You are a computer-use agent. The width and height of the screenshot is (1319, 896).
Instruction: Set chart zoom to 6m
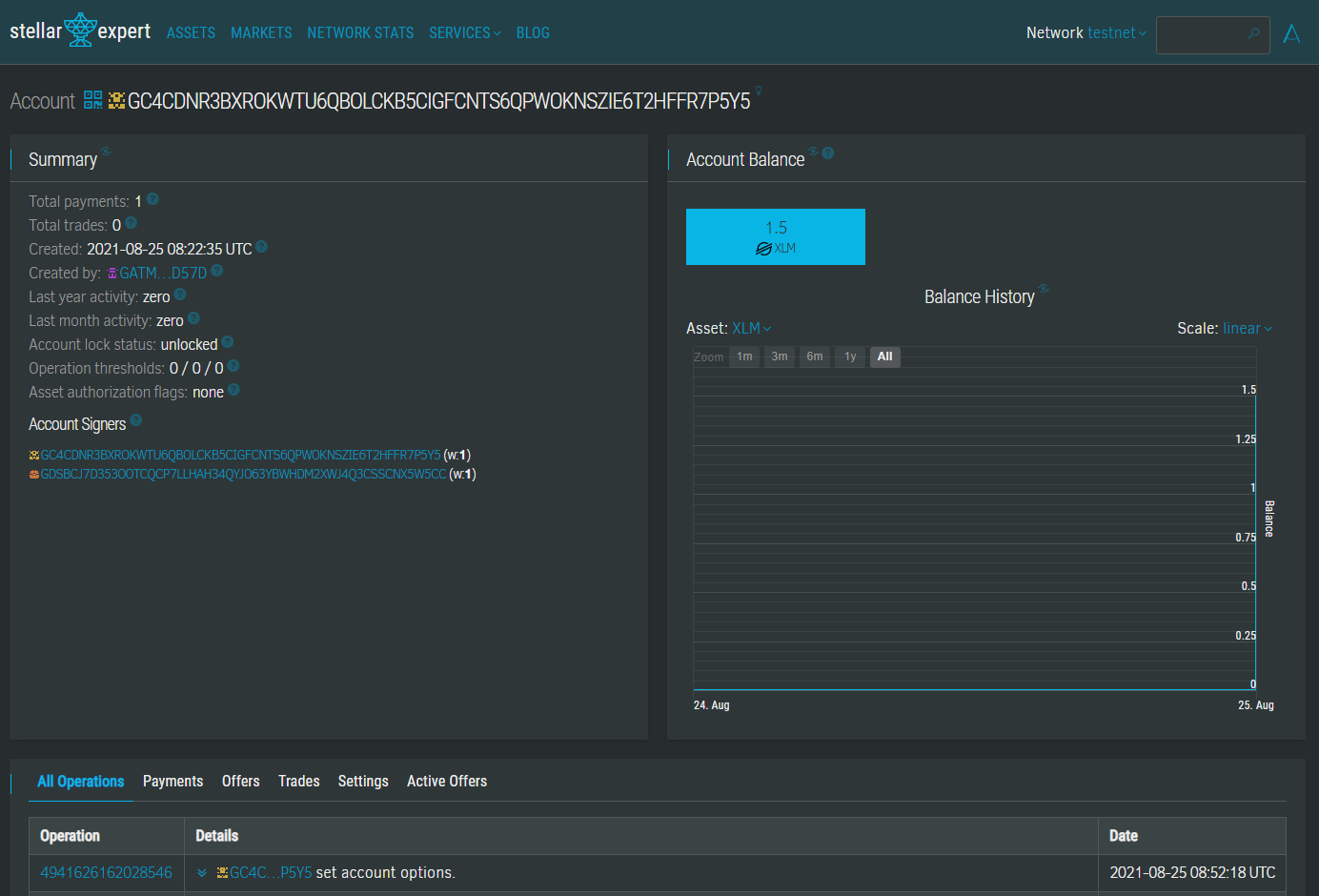click(x=814, y=356)
